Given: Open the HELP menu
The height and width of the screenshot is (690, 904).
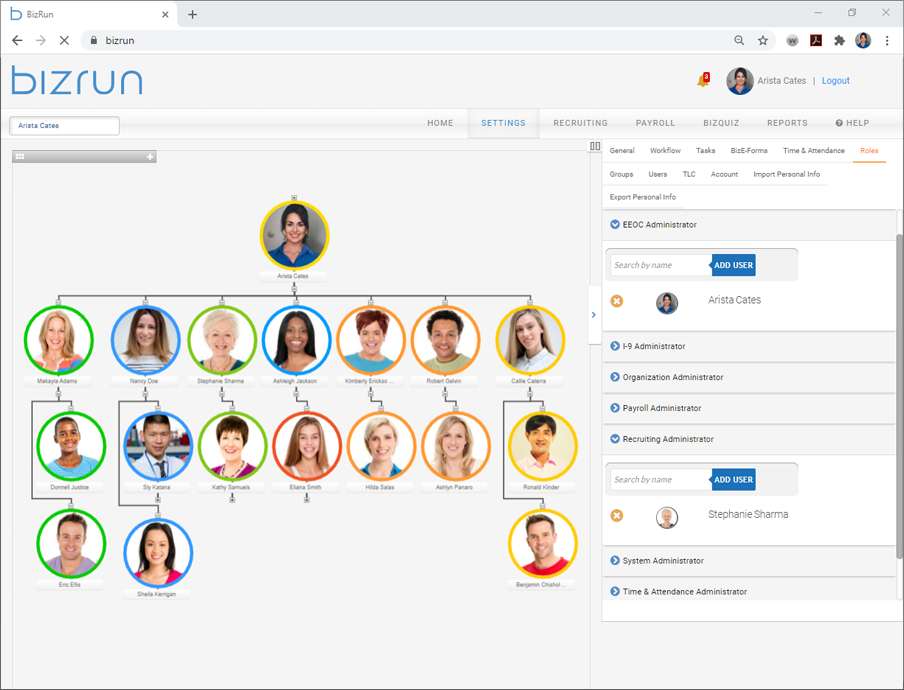Looking at the screenshot, I should [x=852, y=123].
